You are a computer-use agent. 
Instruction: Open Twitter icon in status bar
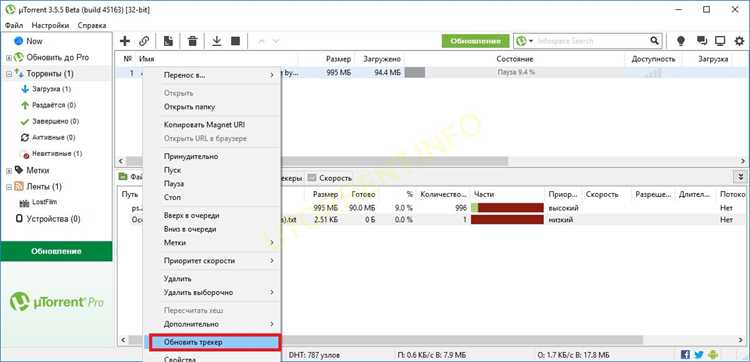point(698,355)
